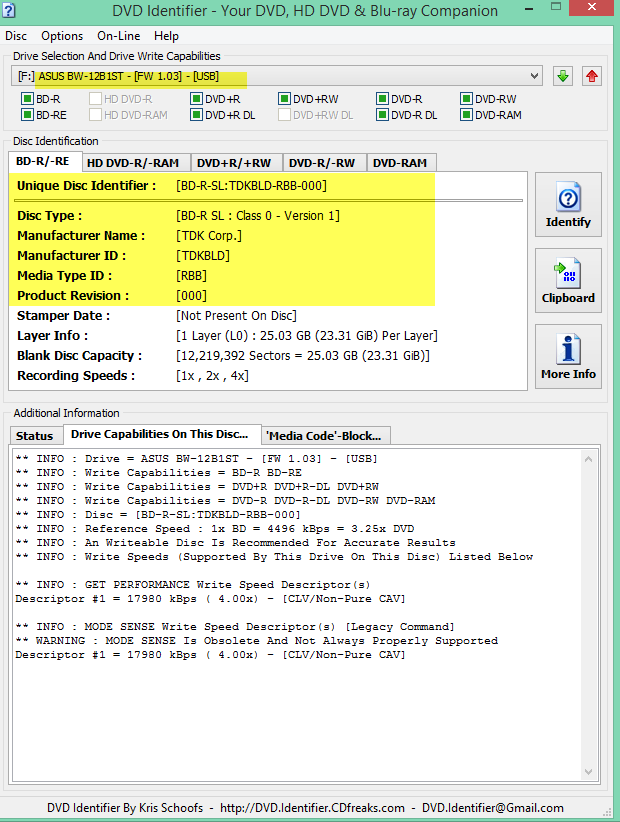
Task: Click the green down arrow drive button
Action: tap(563, 77)
